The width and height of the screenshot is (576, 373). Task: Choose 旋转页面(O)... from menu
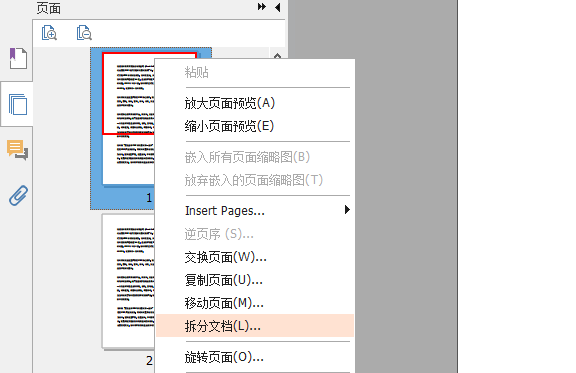255,357
